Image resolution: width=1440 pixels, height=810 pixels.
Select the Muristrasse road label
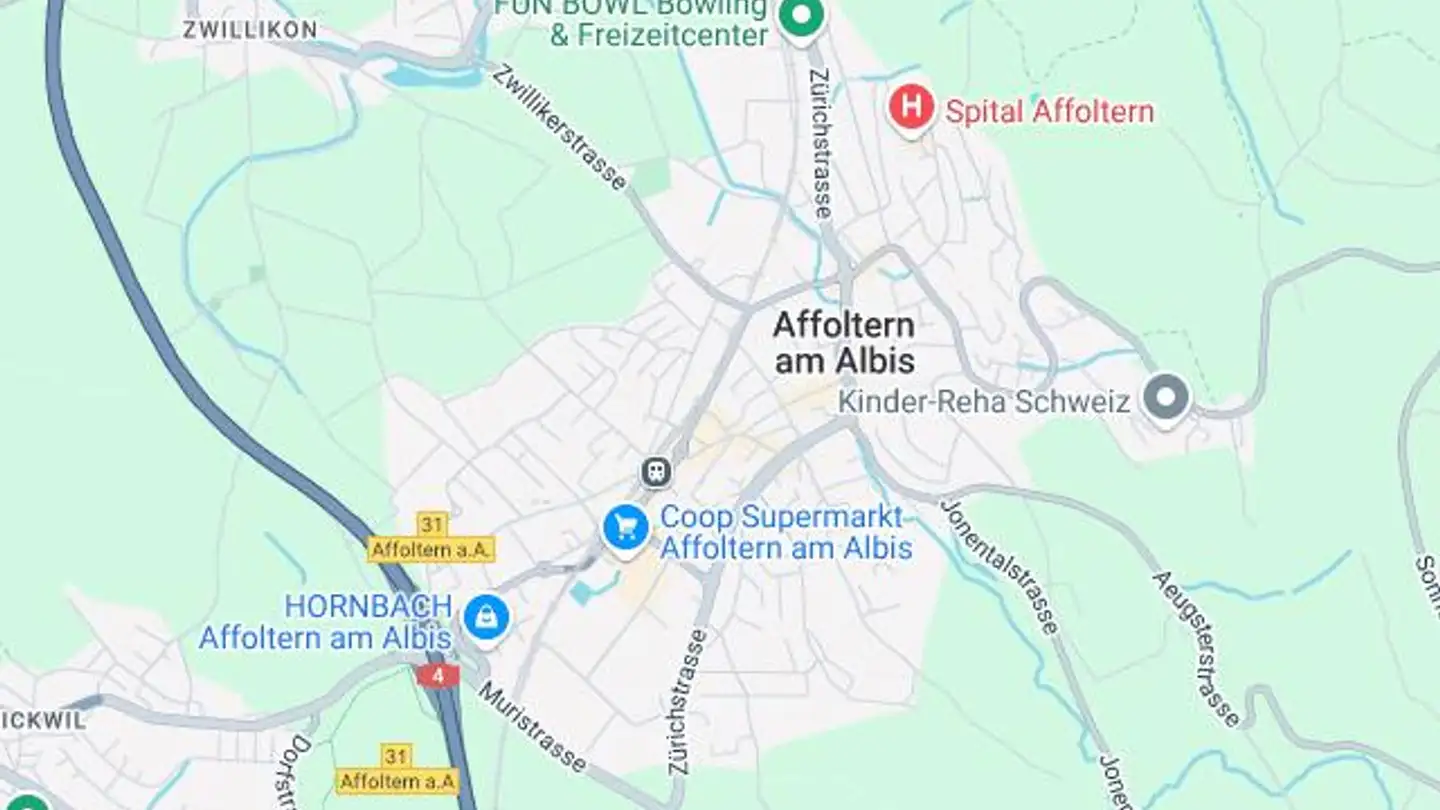pos(532,728)
